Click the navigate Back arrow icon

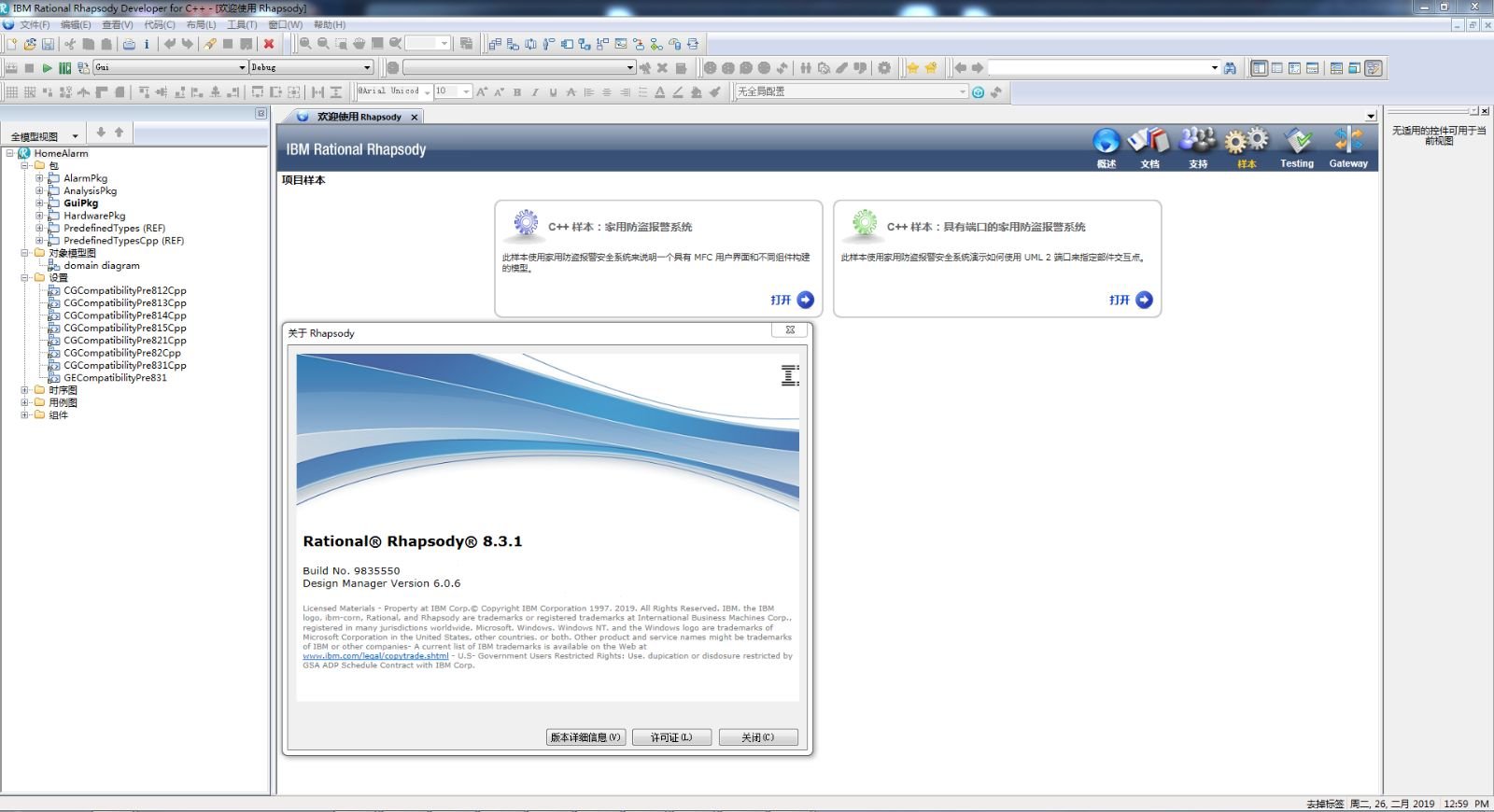click(x=960, y=68)
